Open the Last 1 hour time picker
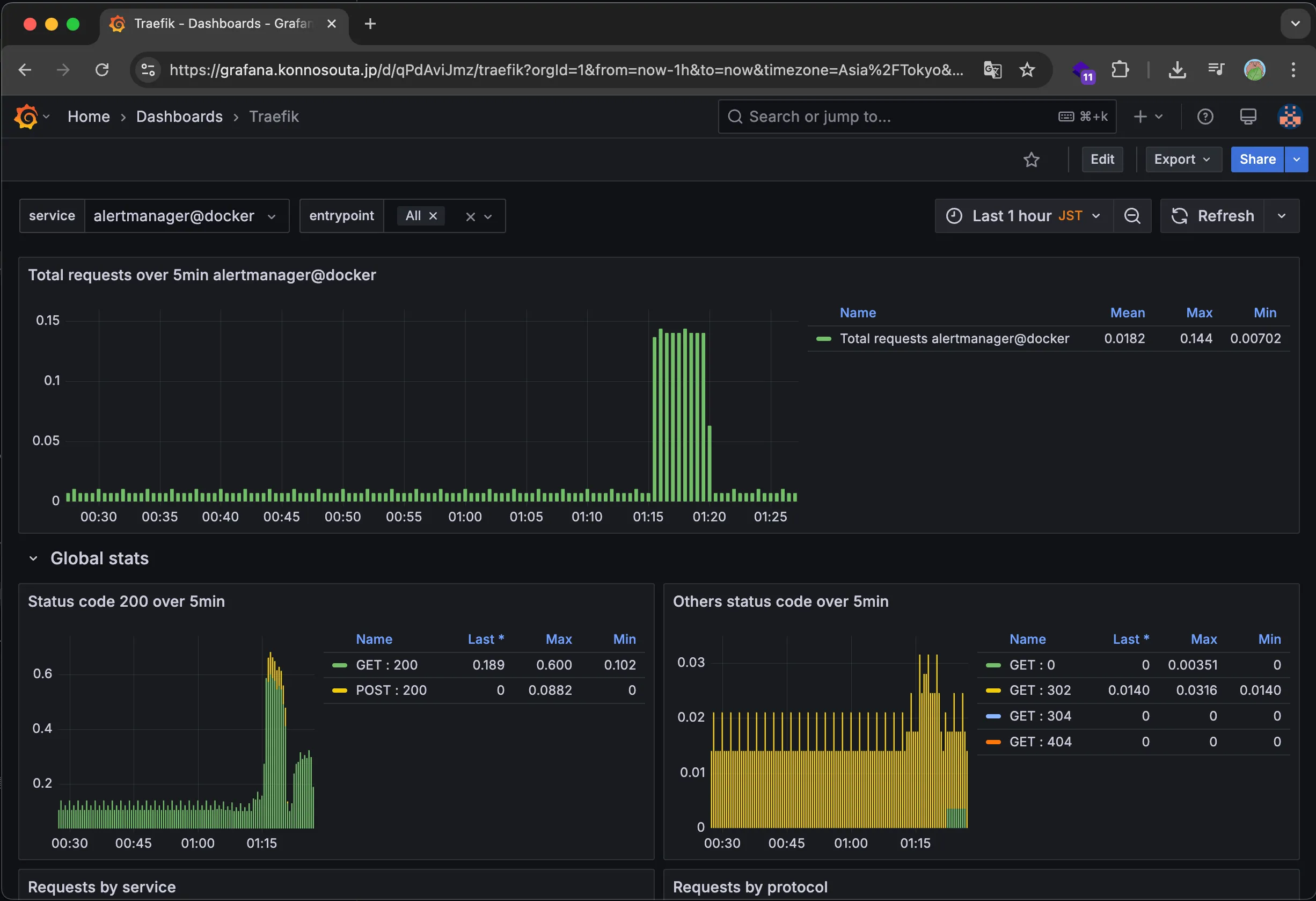 coord(1024,216)
